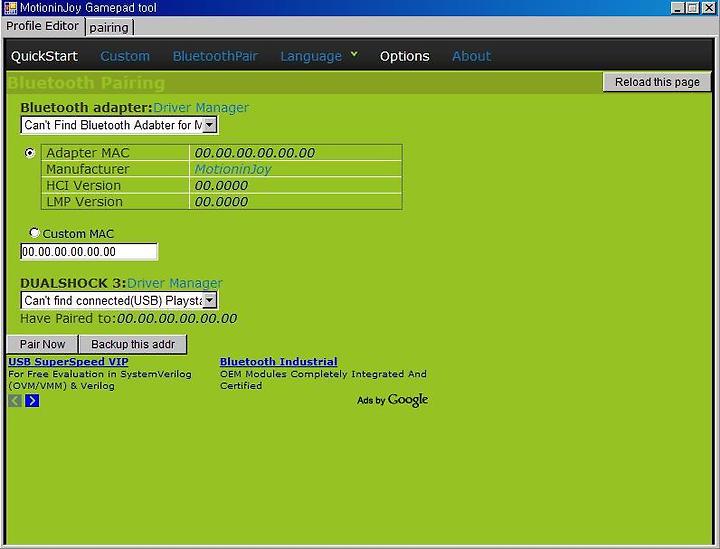Click the Bluetooth Pairing heading
Viewport: 720px width, 549px height.
click(87, 83)
